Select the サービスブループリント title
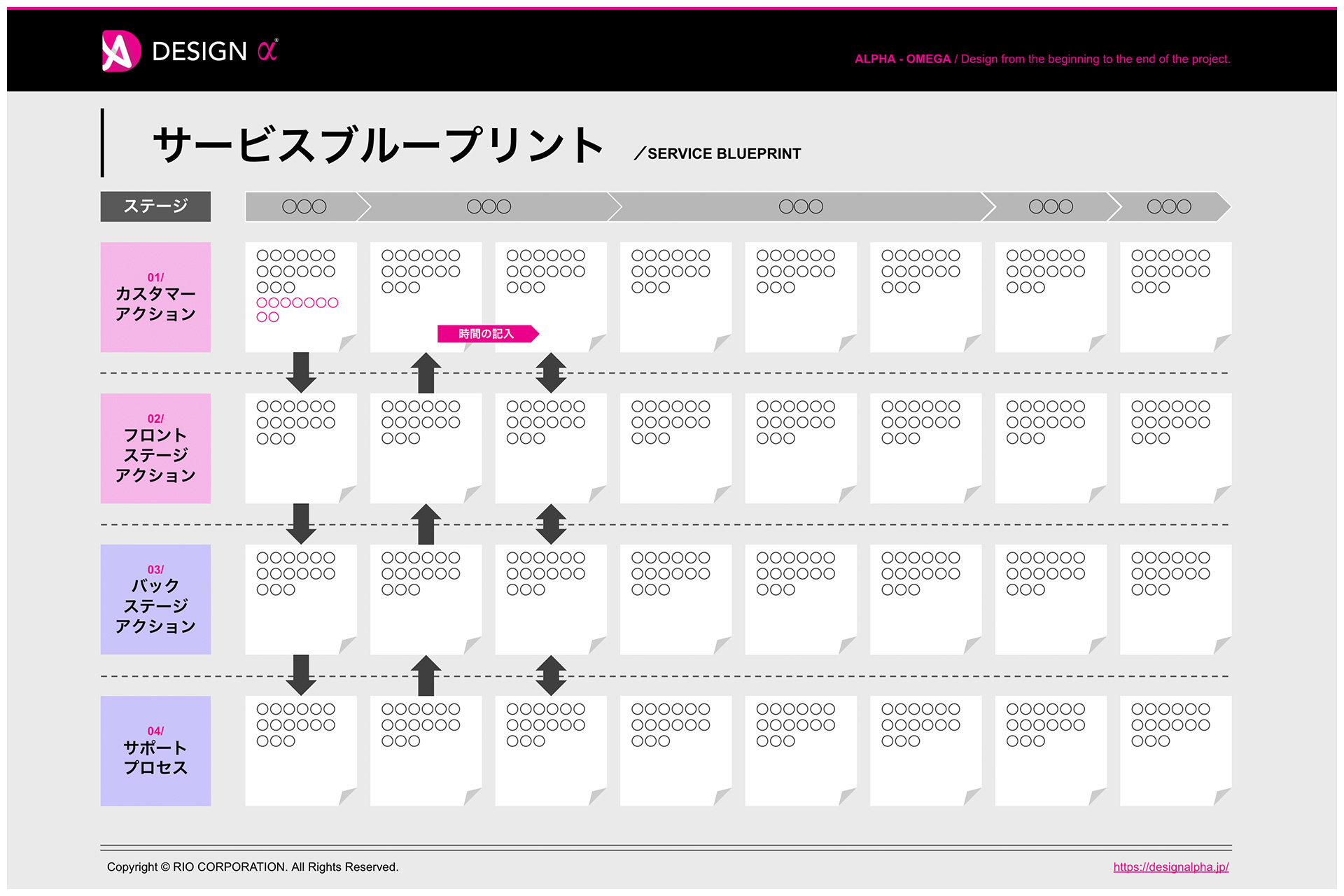1344x896 pixels. click(x=378, y=145)
